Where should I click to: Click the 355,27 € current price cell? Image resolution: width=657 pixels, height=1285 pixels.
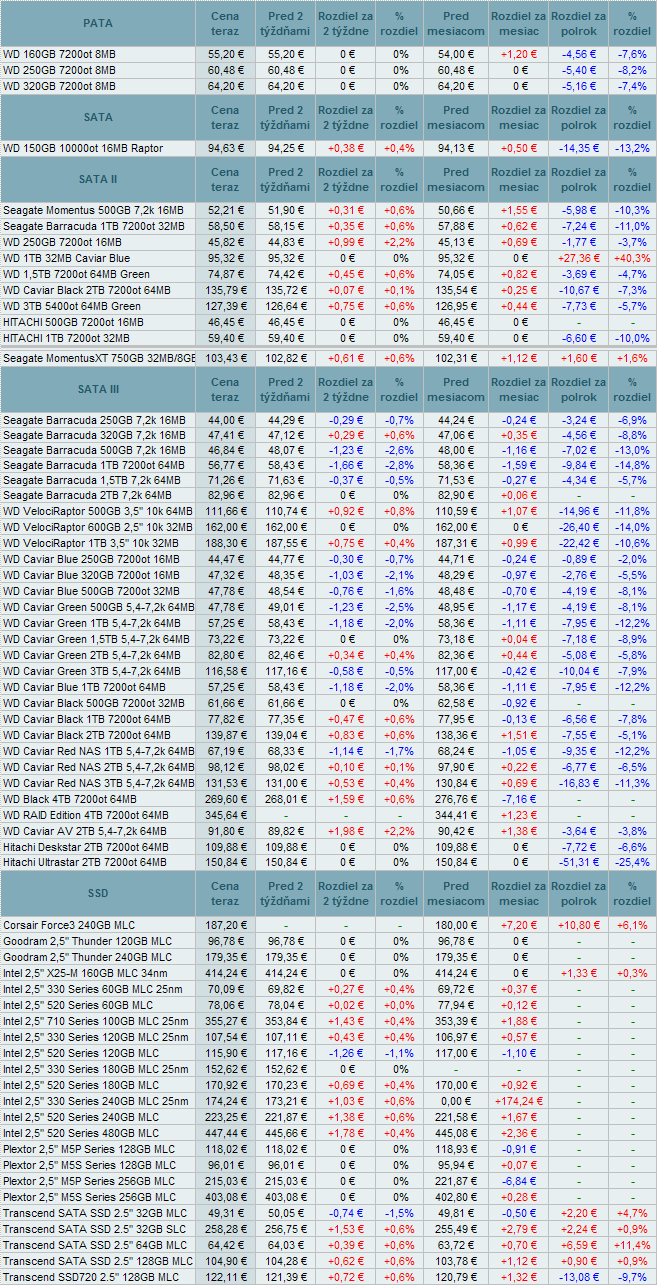(226, 1021)
